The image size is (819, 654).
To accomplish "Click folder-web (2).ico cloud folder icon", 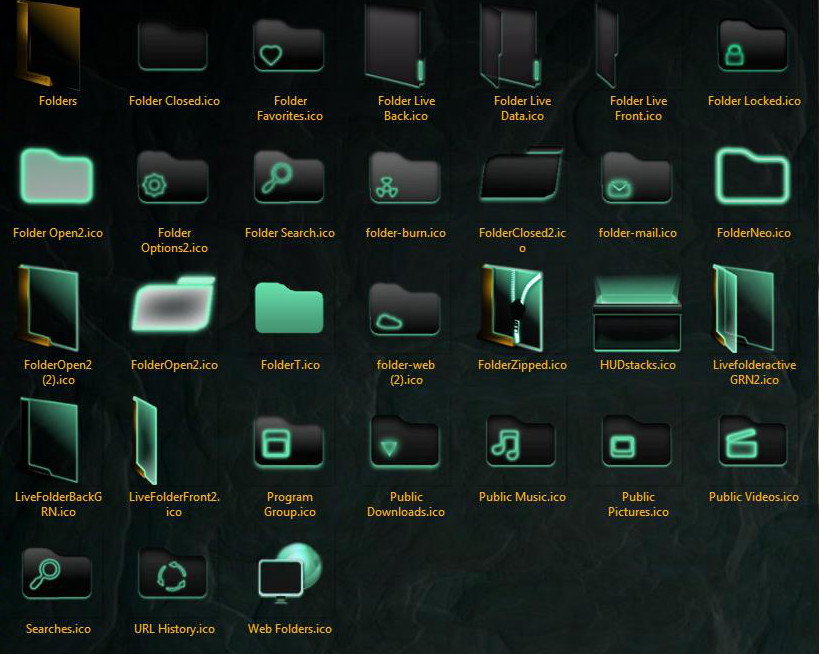I will [405, 309].
